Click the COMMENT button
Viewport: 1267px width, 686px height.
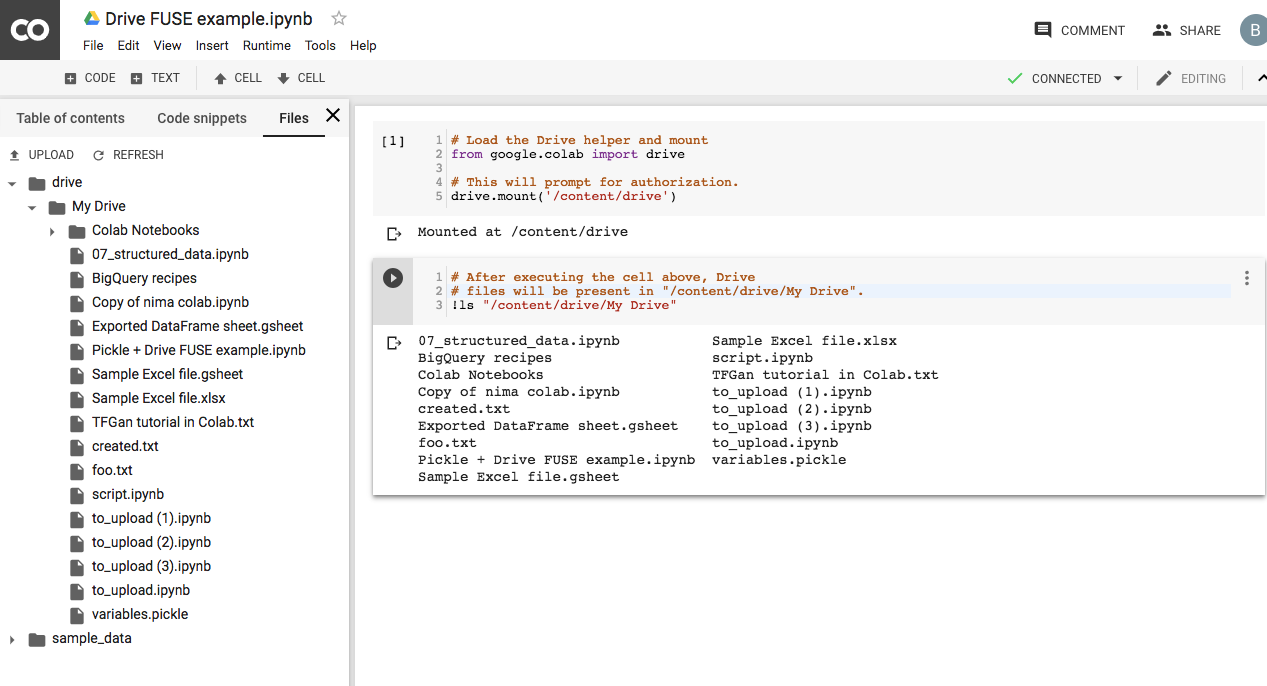coord(1079,30)
